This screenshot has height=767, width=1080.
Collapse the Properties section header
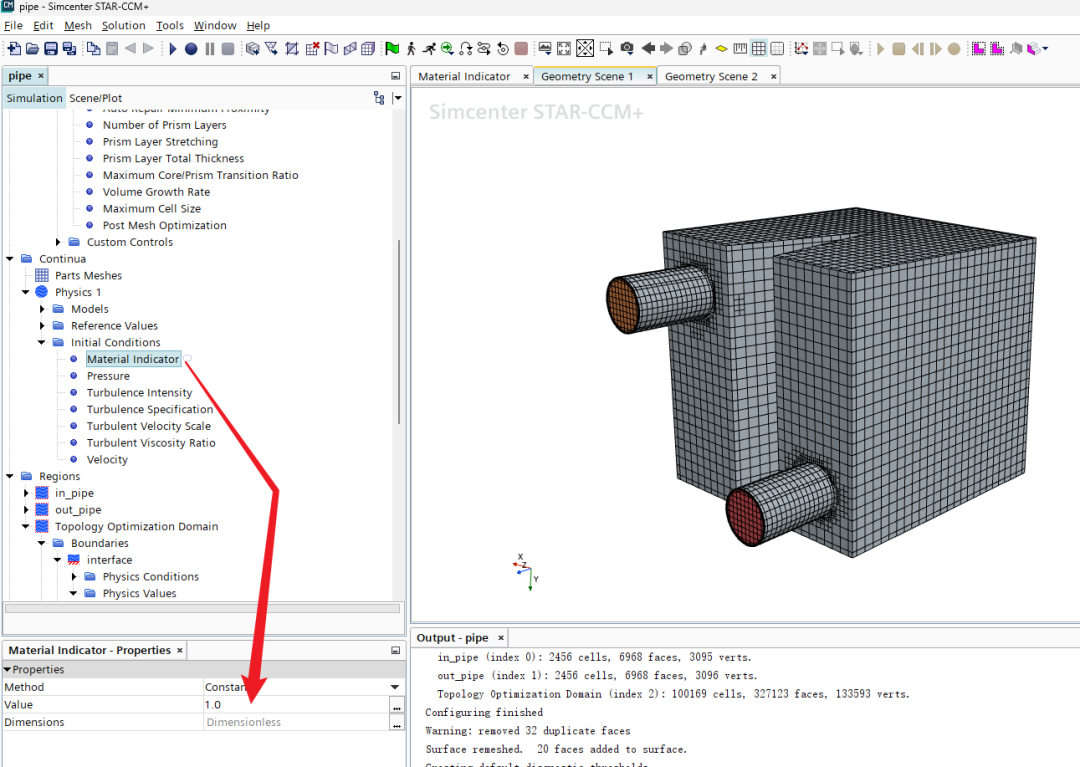coord(8,669)
